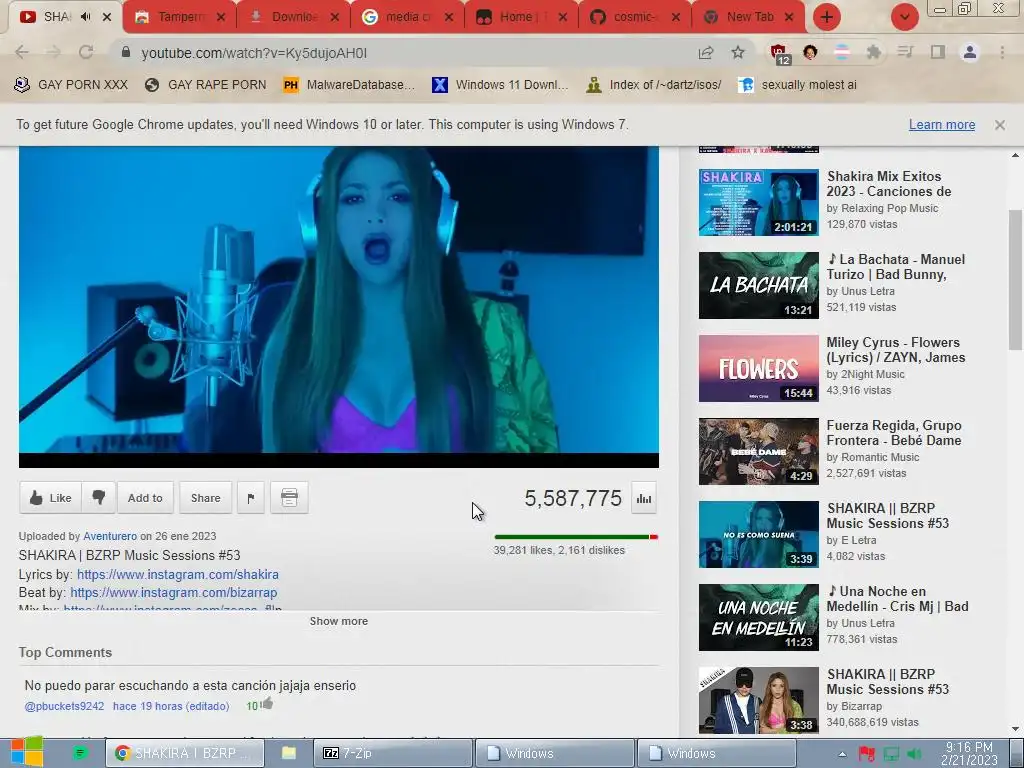The image size is (1024, 768).
Task: Reload the page with the refresh icon
Action: click(86, 52)
